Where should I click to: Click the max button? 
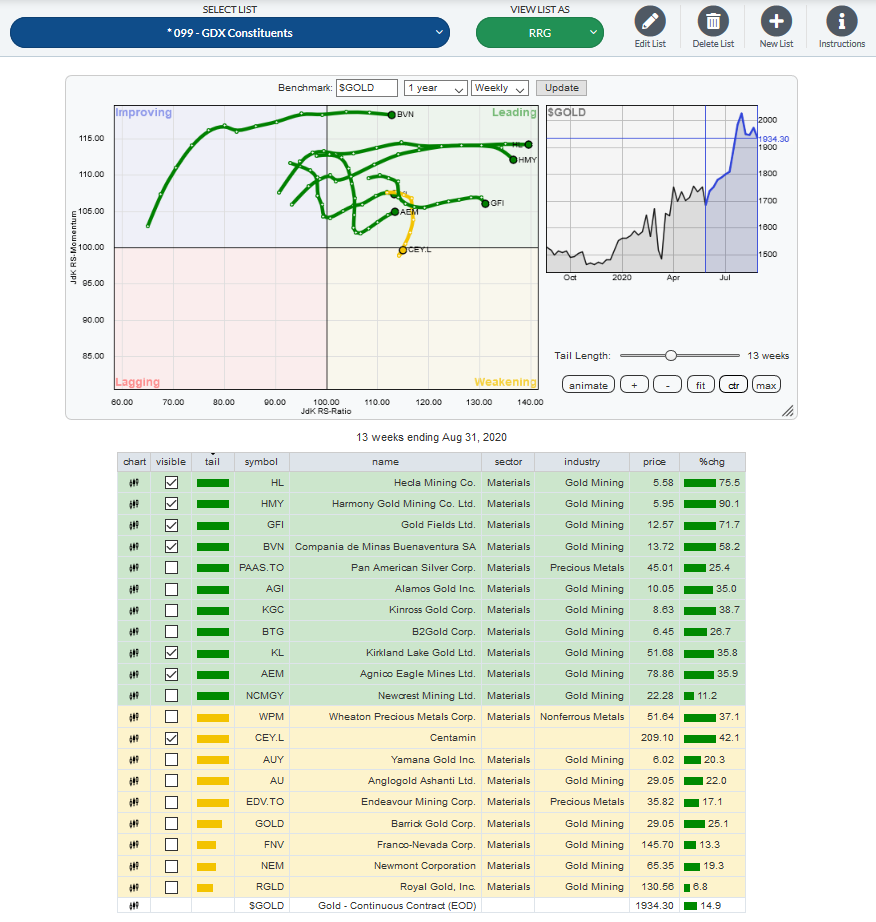[x=766, y=385]
